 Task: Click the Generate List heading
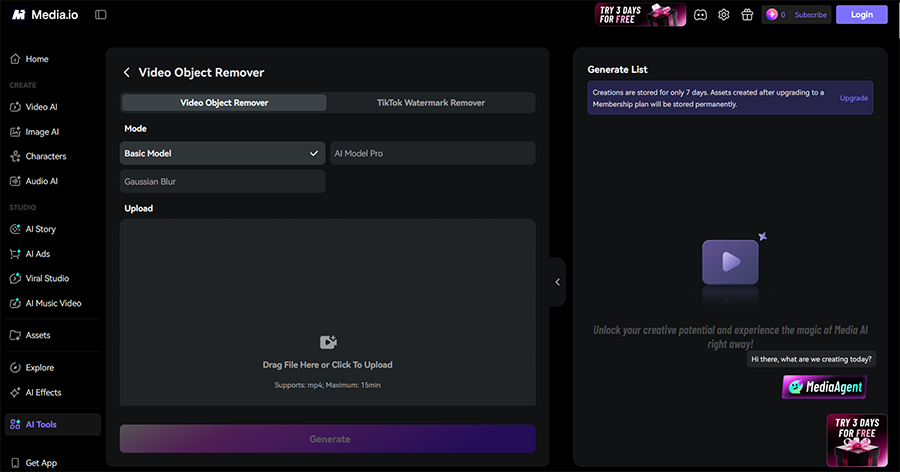click(618, 69)
